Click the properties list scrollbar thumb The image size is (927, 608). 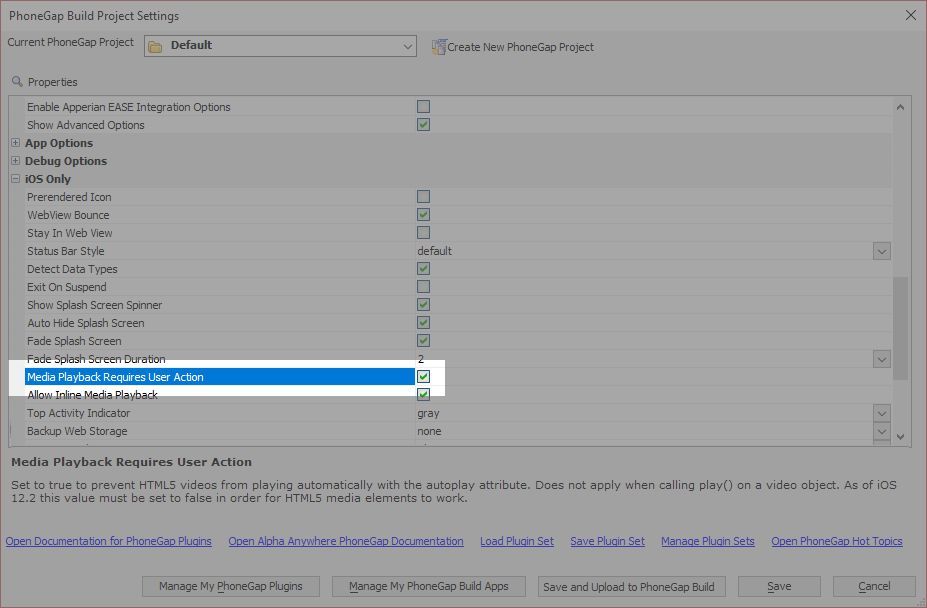900,328
